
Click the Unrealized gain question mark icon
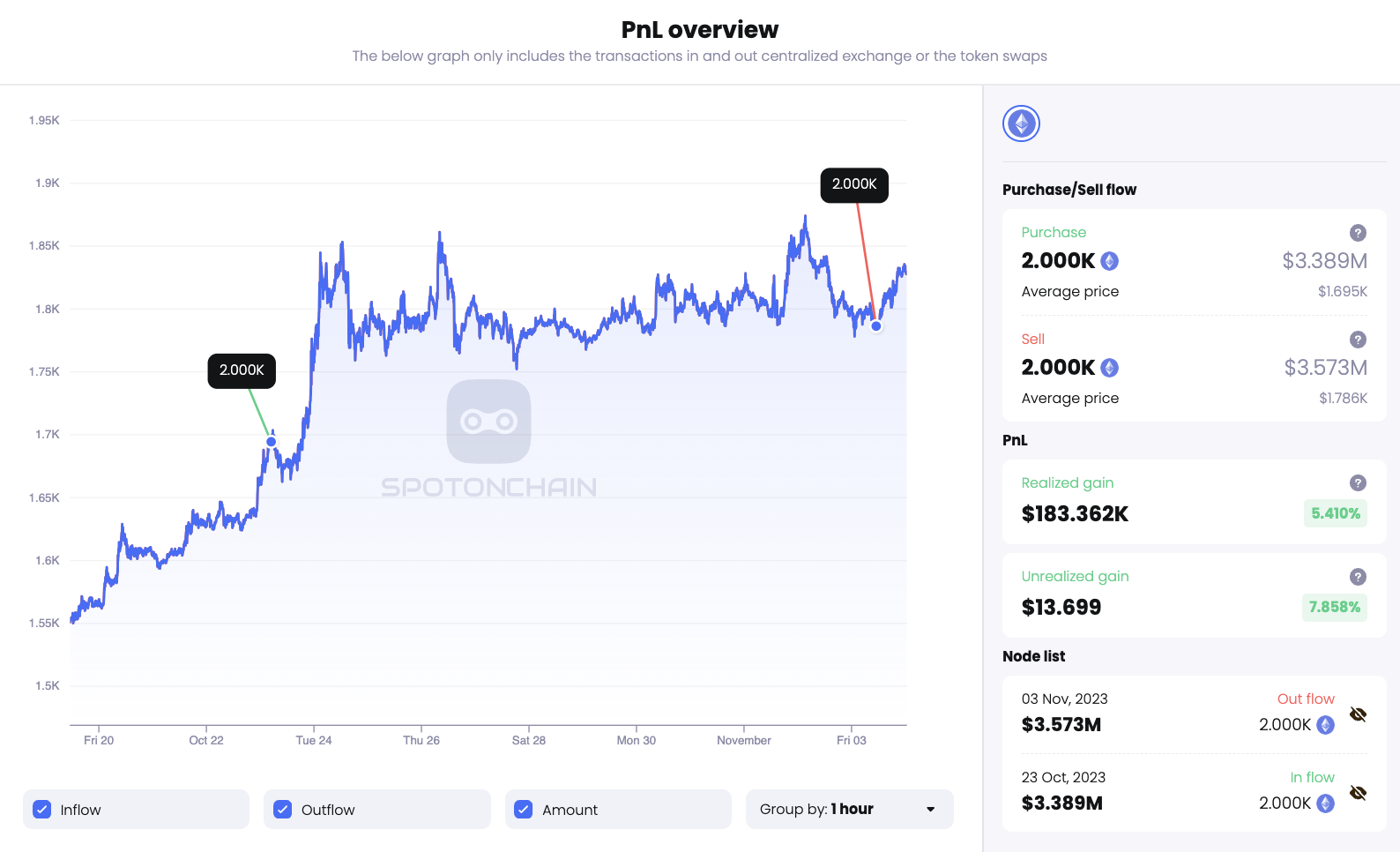coord(1358,577)
